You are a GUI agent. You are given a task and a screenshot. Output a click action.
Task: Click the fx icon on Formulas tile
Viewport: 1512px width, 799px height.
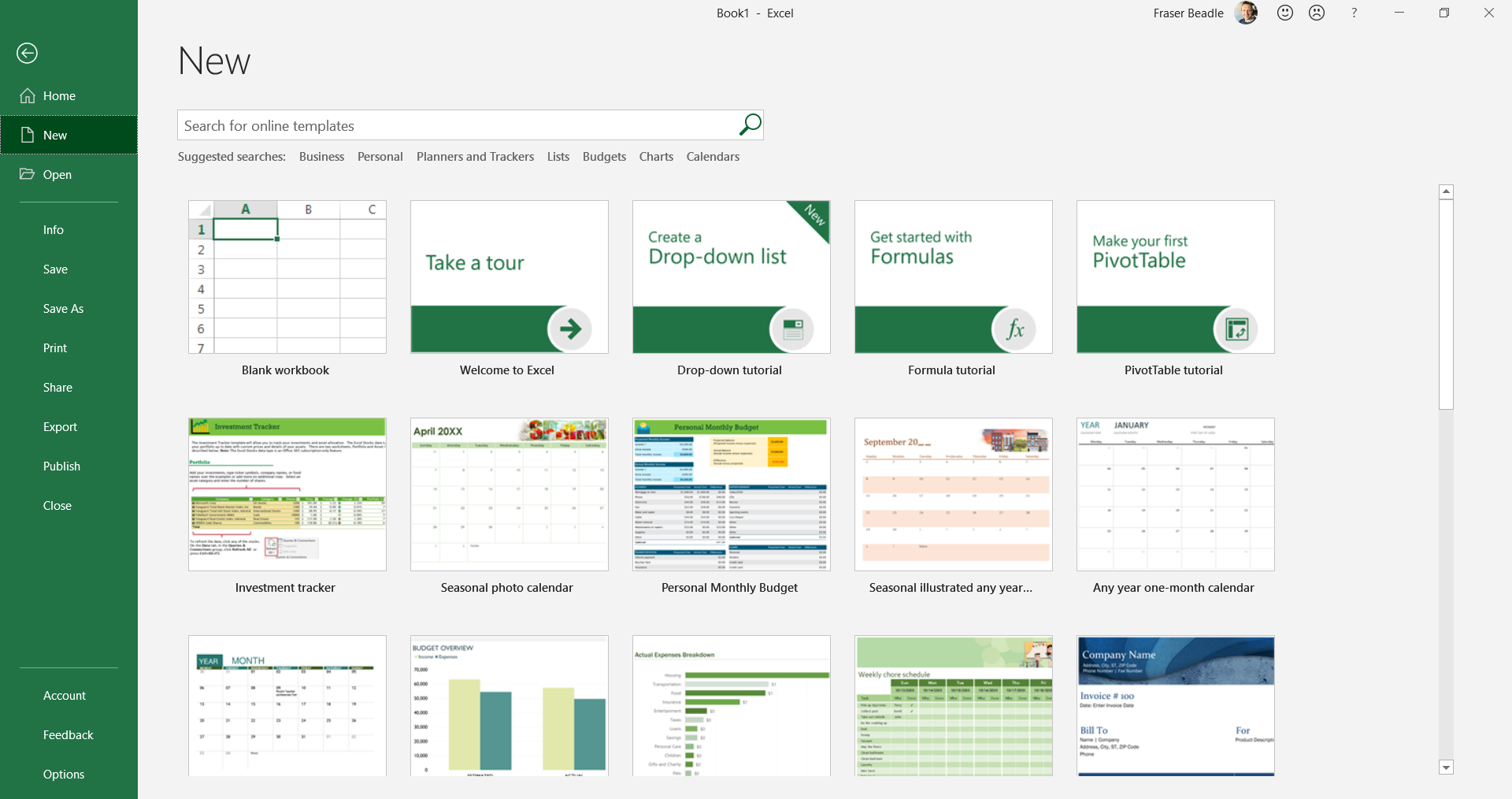(1014, 329)
